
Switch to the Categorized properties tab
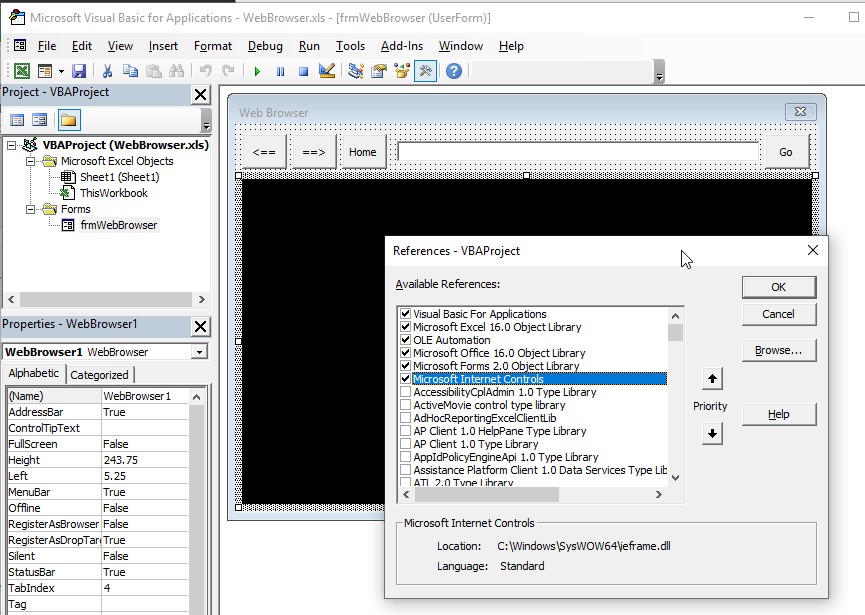pos(99,375)
